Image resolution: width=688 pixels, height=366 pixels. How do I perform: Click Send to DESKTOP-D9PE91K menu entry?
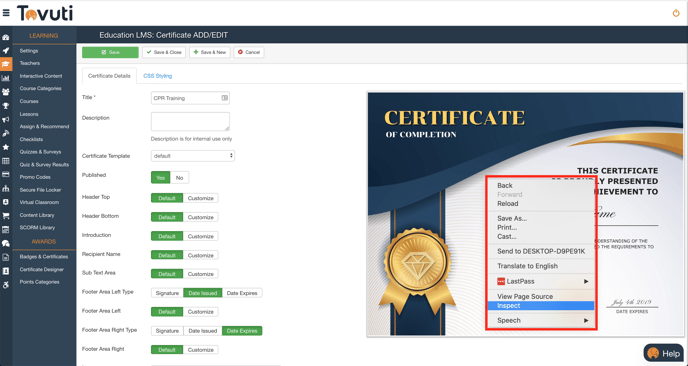541,251
